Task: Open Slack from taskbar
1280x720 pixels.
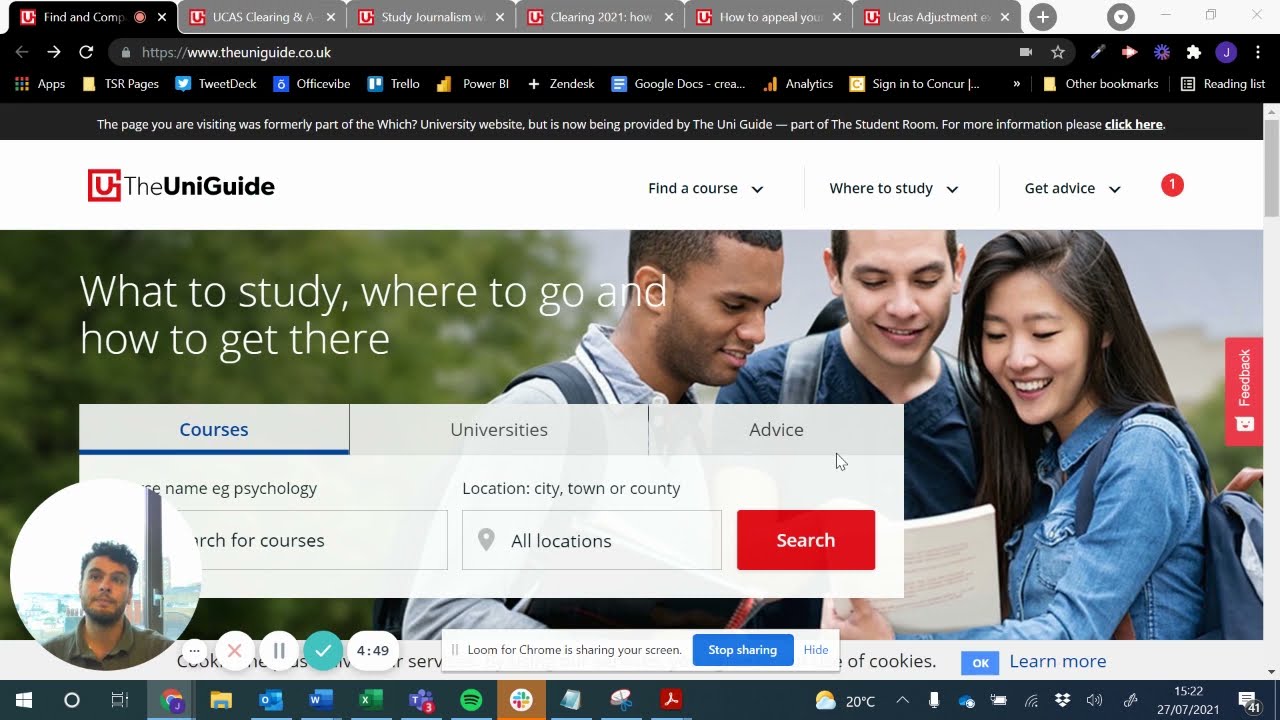Action: [x=521, y=700]
